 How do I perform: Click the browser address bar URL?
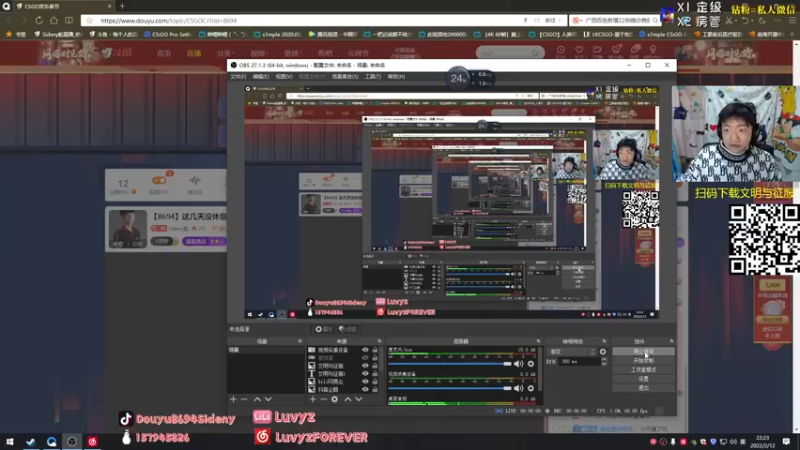pyautogui.click(x=168, y=20)
